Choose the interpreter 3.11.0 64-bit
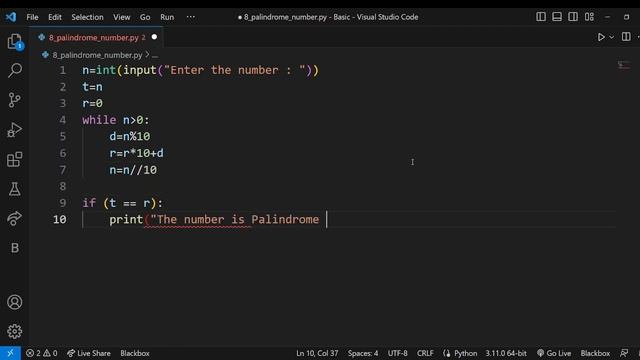This screenshot has height=360, width=640. (x=506, y=353)
